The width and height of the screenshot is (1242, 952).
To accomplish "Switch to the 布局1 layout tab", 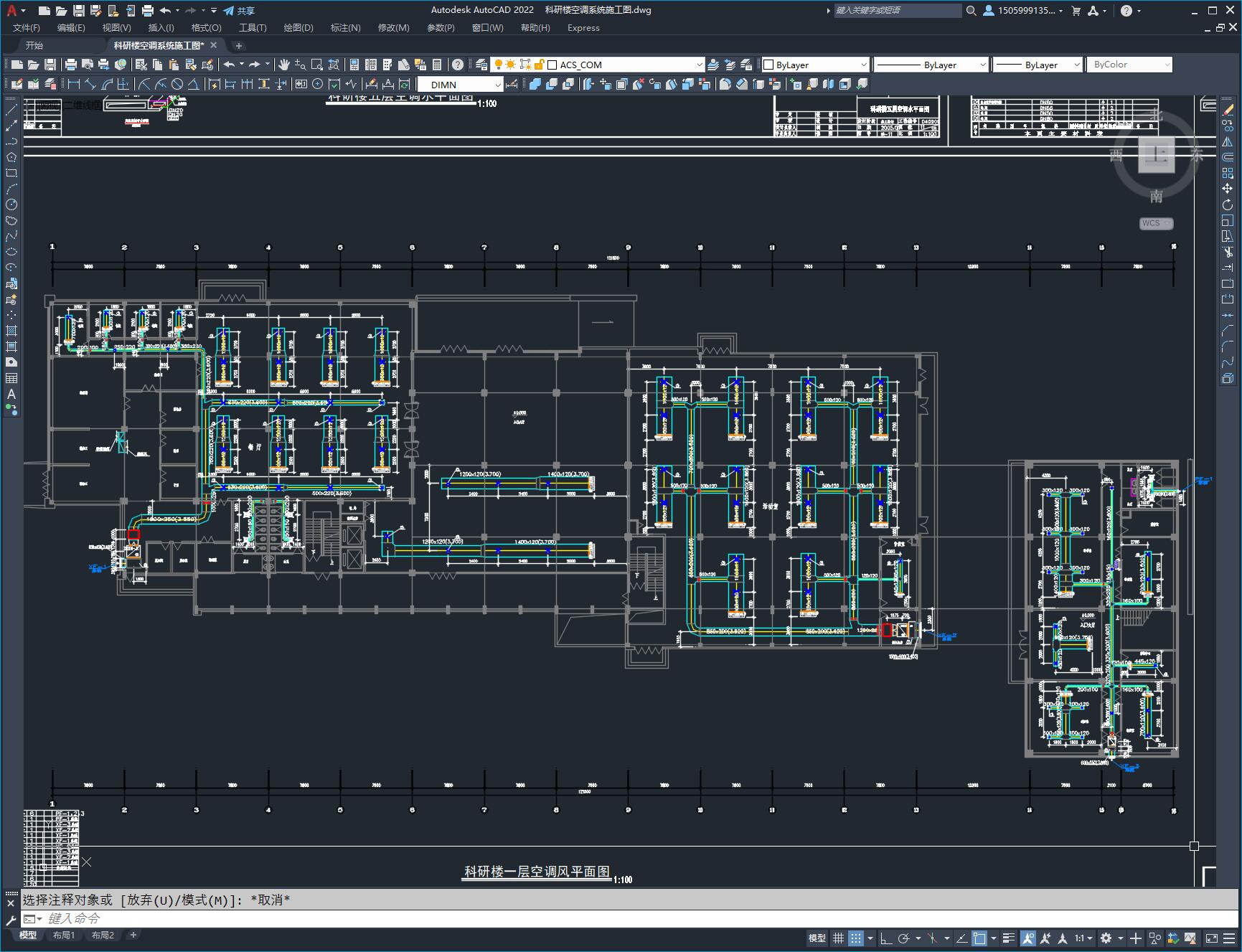I will 64,935.
